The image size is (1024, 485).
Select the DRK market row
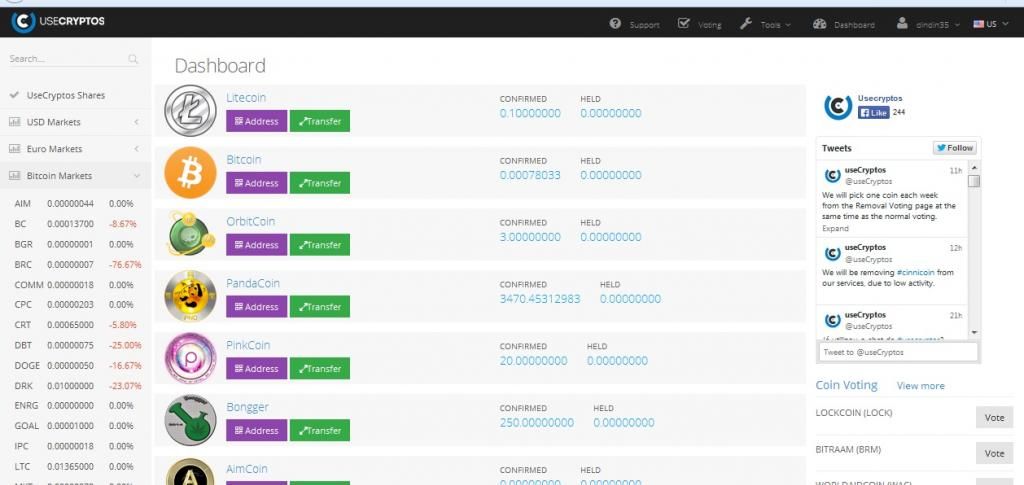(75, 386)
